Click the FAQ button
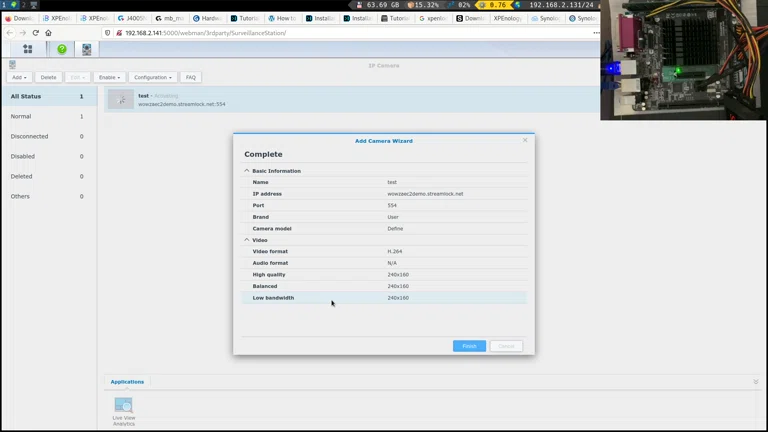Image resolution: width=768 pixels, height=432 pixels. (x=191, y=77)
